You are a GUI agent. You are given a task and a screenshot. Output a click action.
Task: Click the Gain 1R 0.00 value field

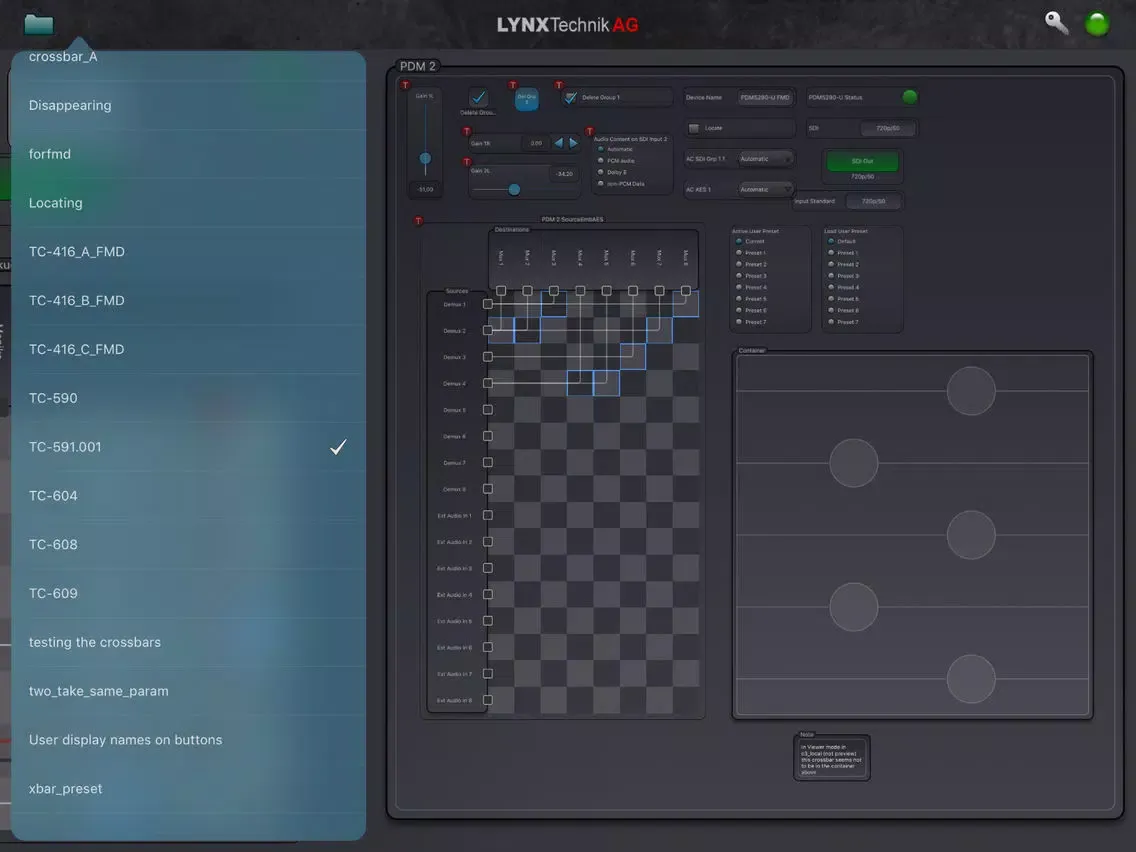coord(535,143)
